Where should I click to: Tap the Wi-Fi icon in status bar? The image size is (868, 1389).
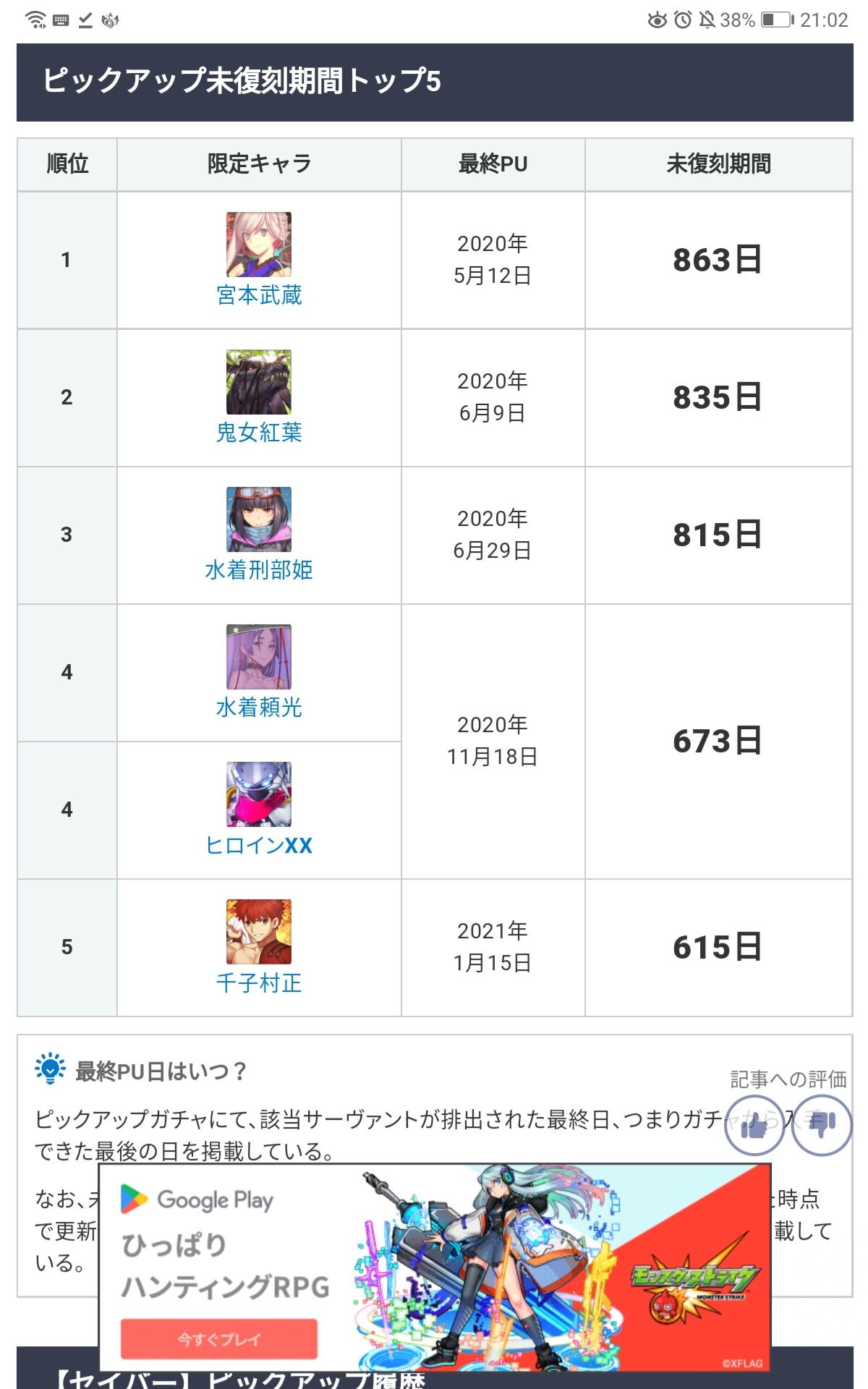35,20
